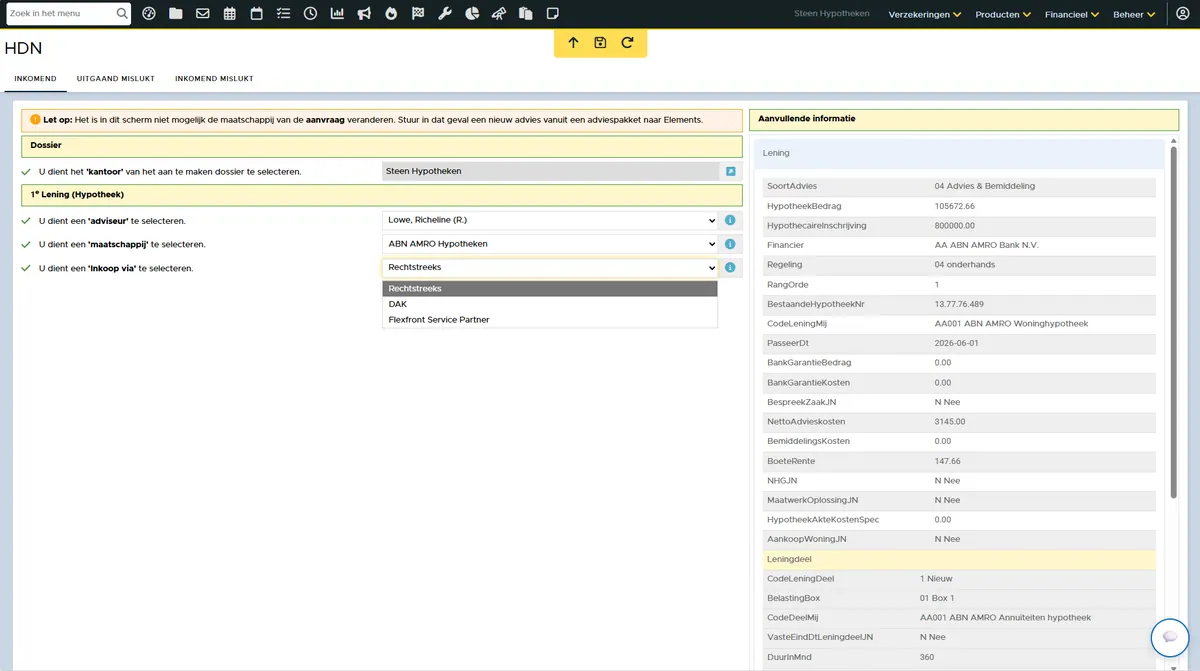The width and height of the screenshot is (1200, 671).
Task: Click the info icon beside Inkoop via dropdown
Action: coord(730,268)
